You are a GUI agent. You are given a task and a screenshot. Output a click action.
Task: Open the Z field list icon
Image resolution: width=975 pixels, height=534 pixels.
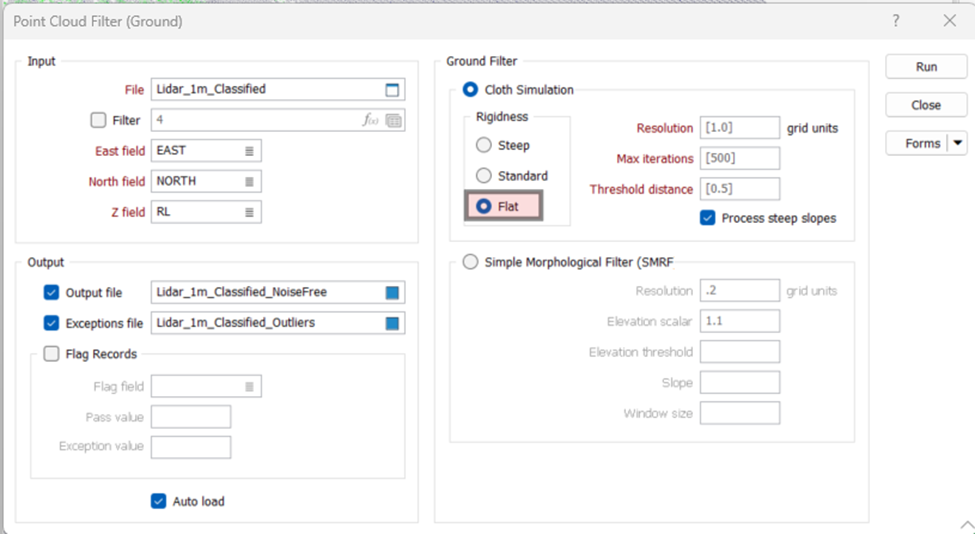tap(249, 212)
